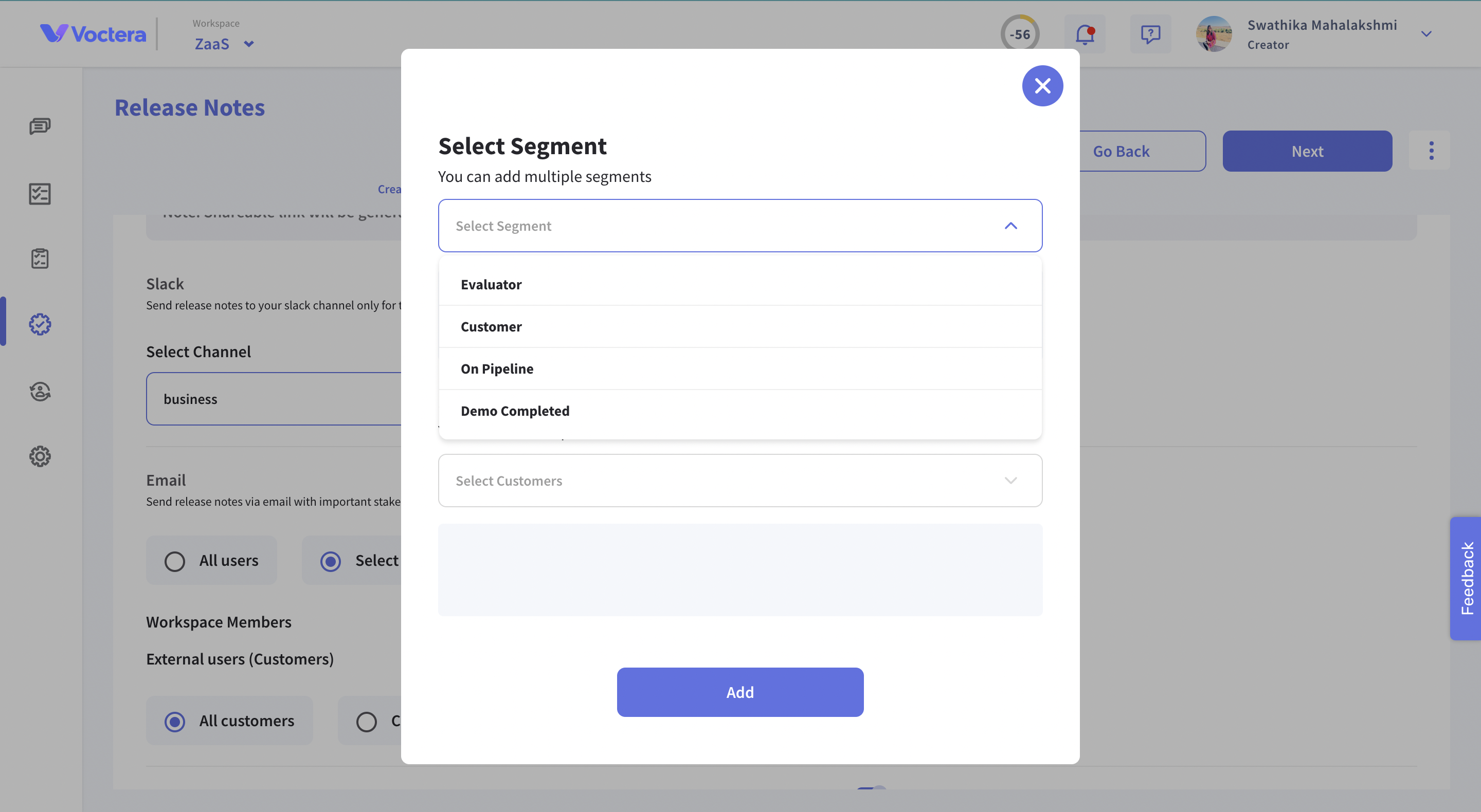Open the settings gear sidebar icon

pyautogui.click(x=40, y=456)
